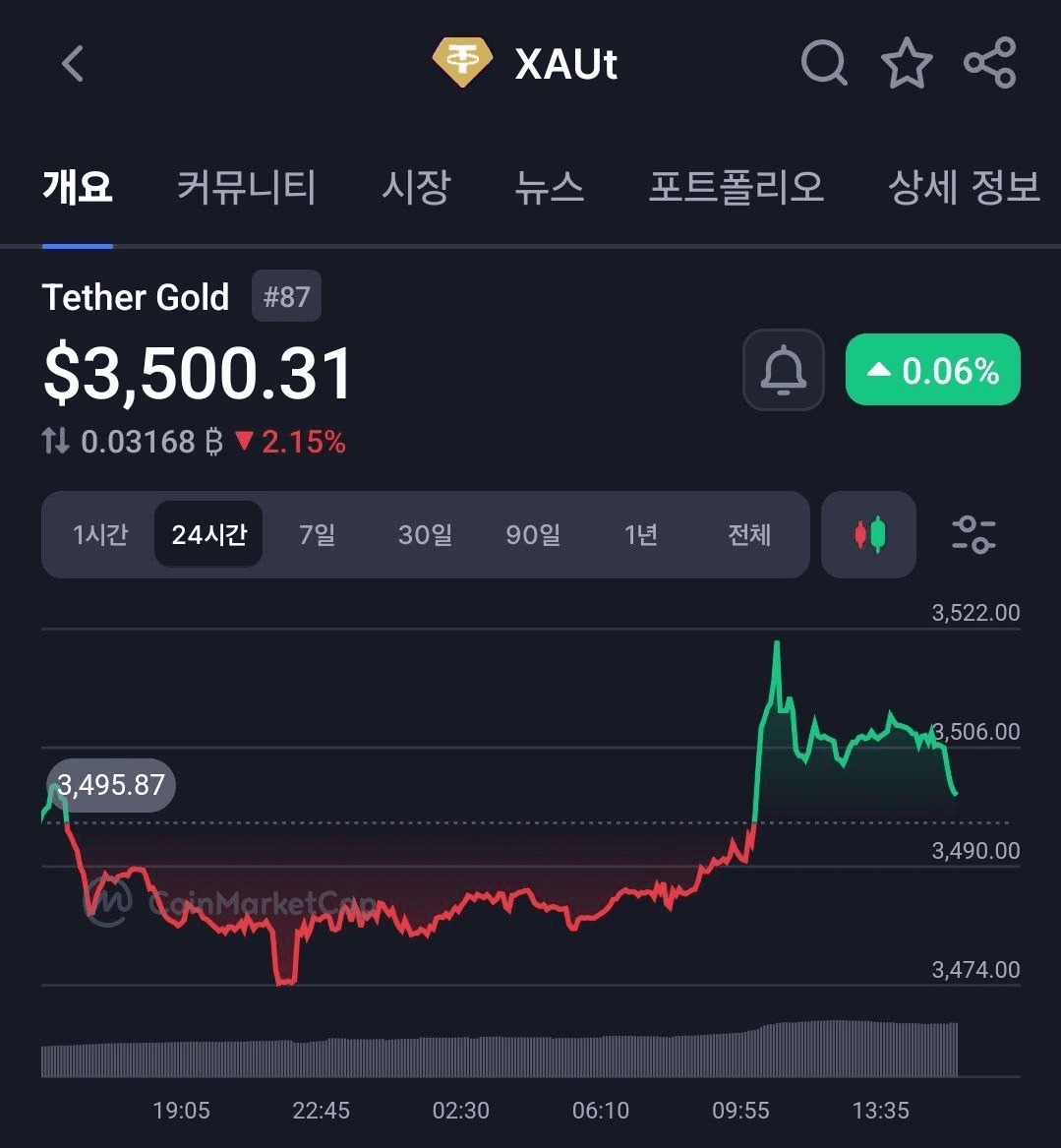This screenshot has height=1148, width=1061.
Task: Select the 30일 time range
Action: (x=425, y=534)
